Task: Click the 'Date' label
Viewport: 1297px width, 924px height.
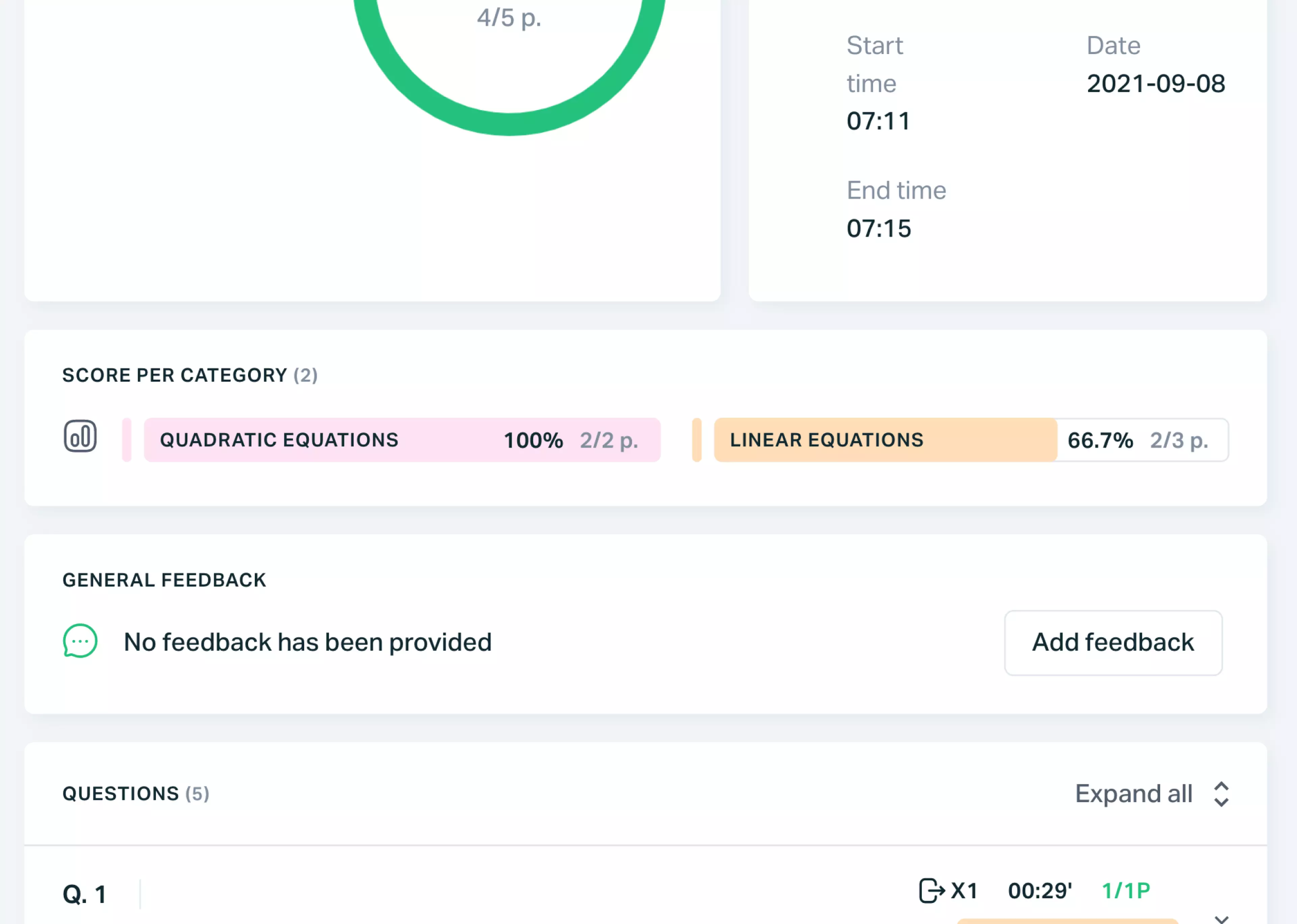Action: [1113, 46]
